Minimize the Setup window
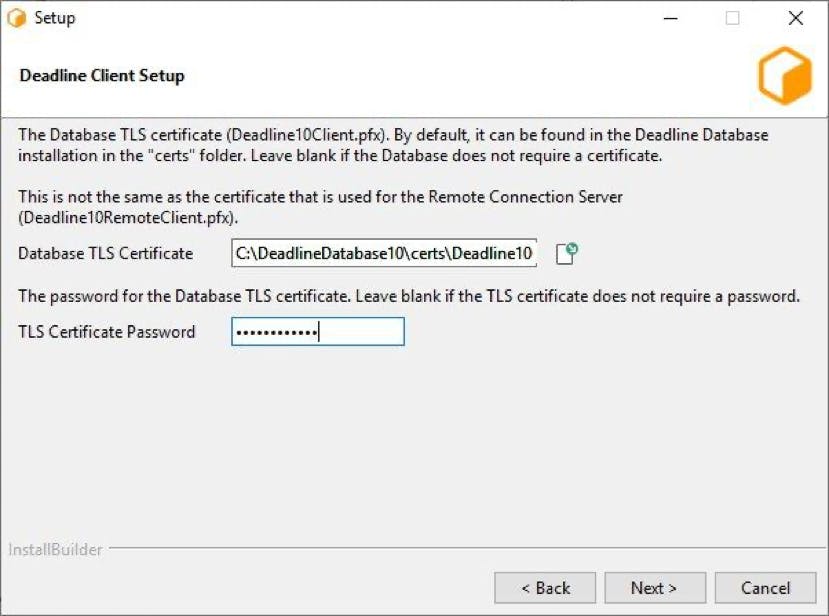This screenshot has width=829, height=616. coord(671,19)
